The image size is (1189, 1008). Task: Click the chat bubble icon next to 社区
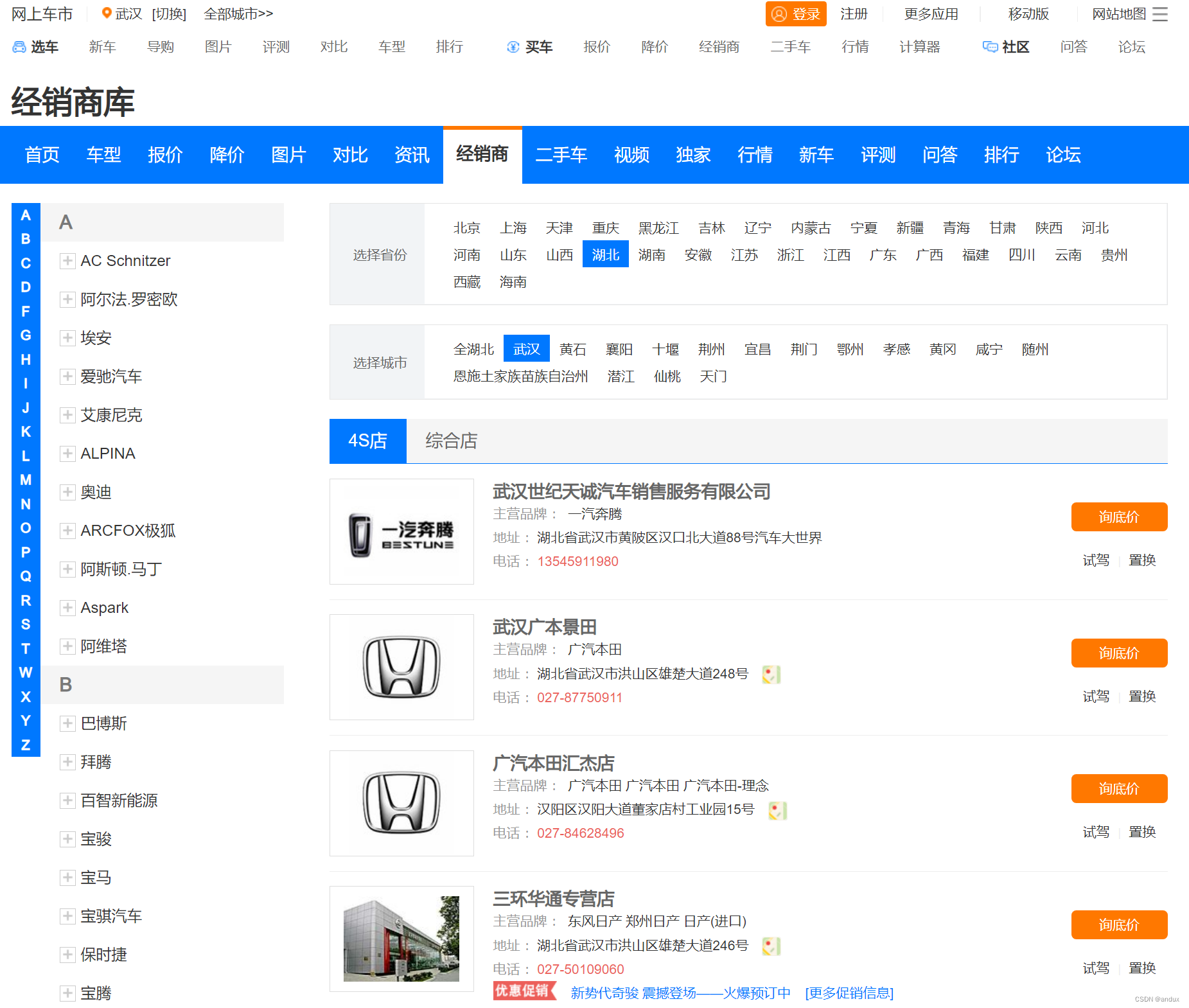tap(990, 47)
